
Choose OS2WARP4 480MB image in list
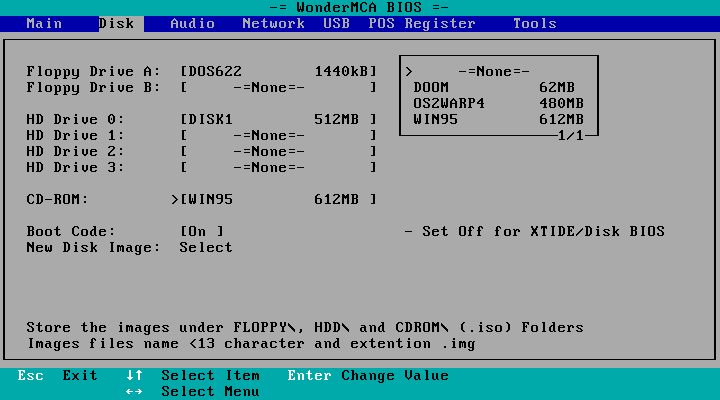498,103
